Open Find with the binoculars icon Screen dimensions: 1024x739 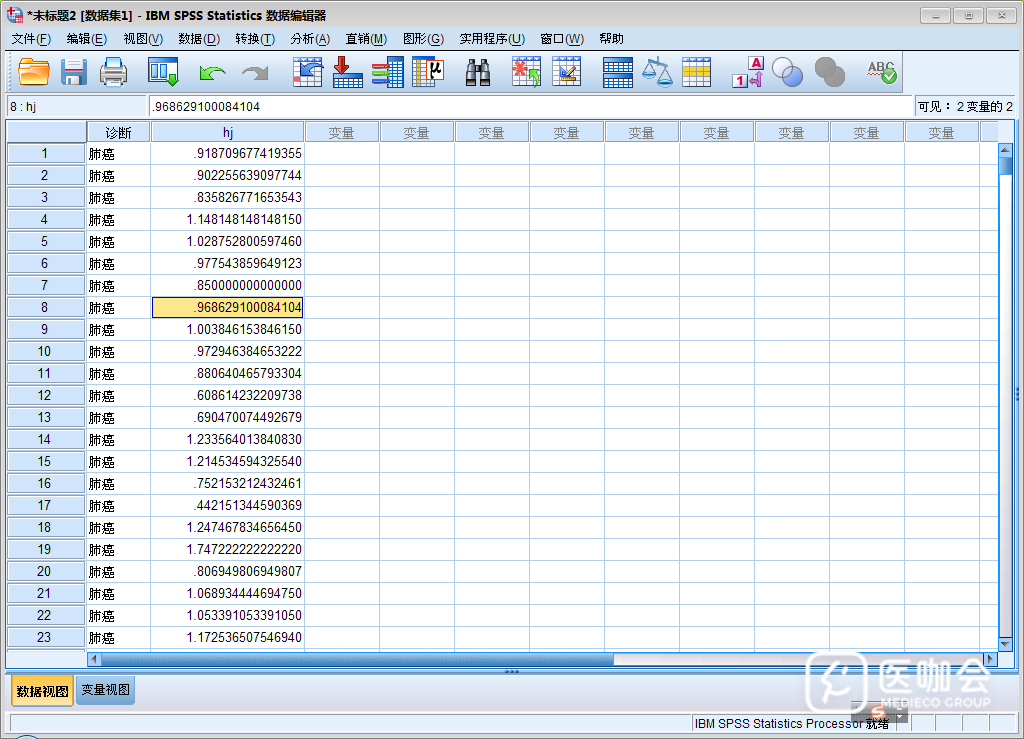pyautogui.click(x=478, y=72)
